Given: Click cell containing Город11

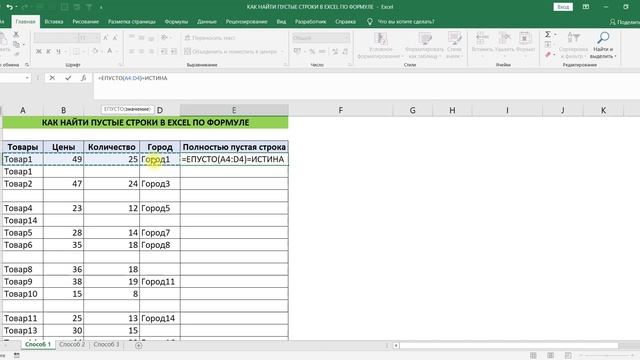Looking at the screenshot, I should pos(160,282).
